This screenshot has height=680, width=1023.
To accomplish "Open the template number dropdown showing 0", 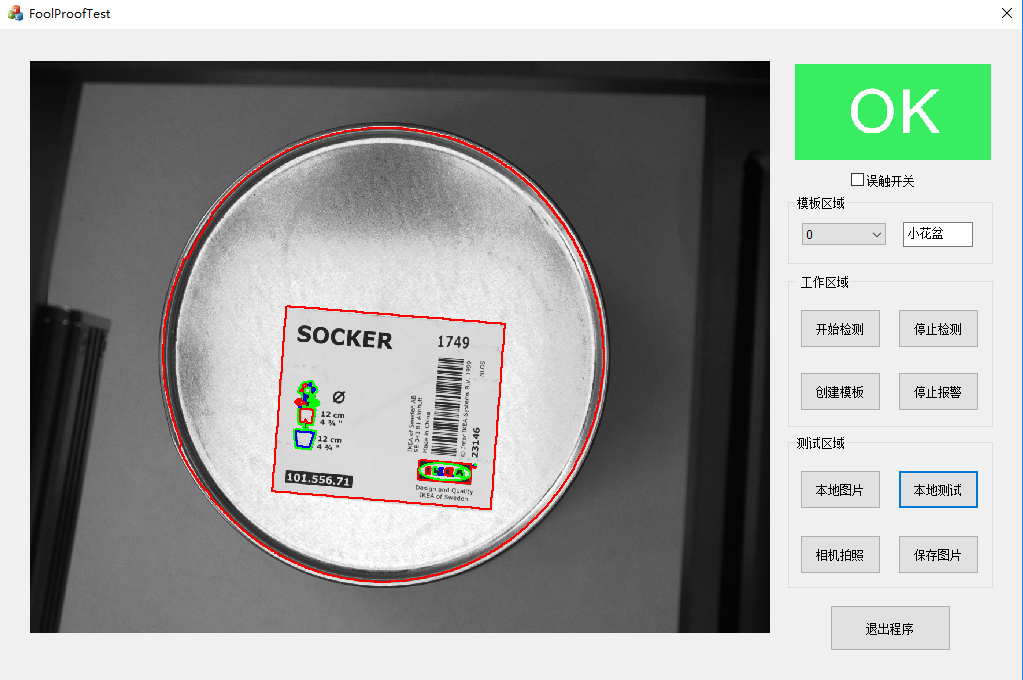I will click(843, 234).
